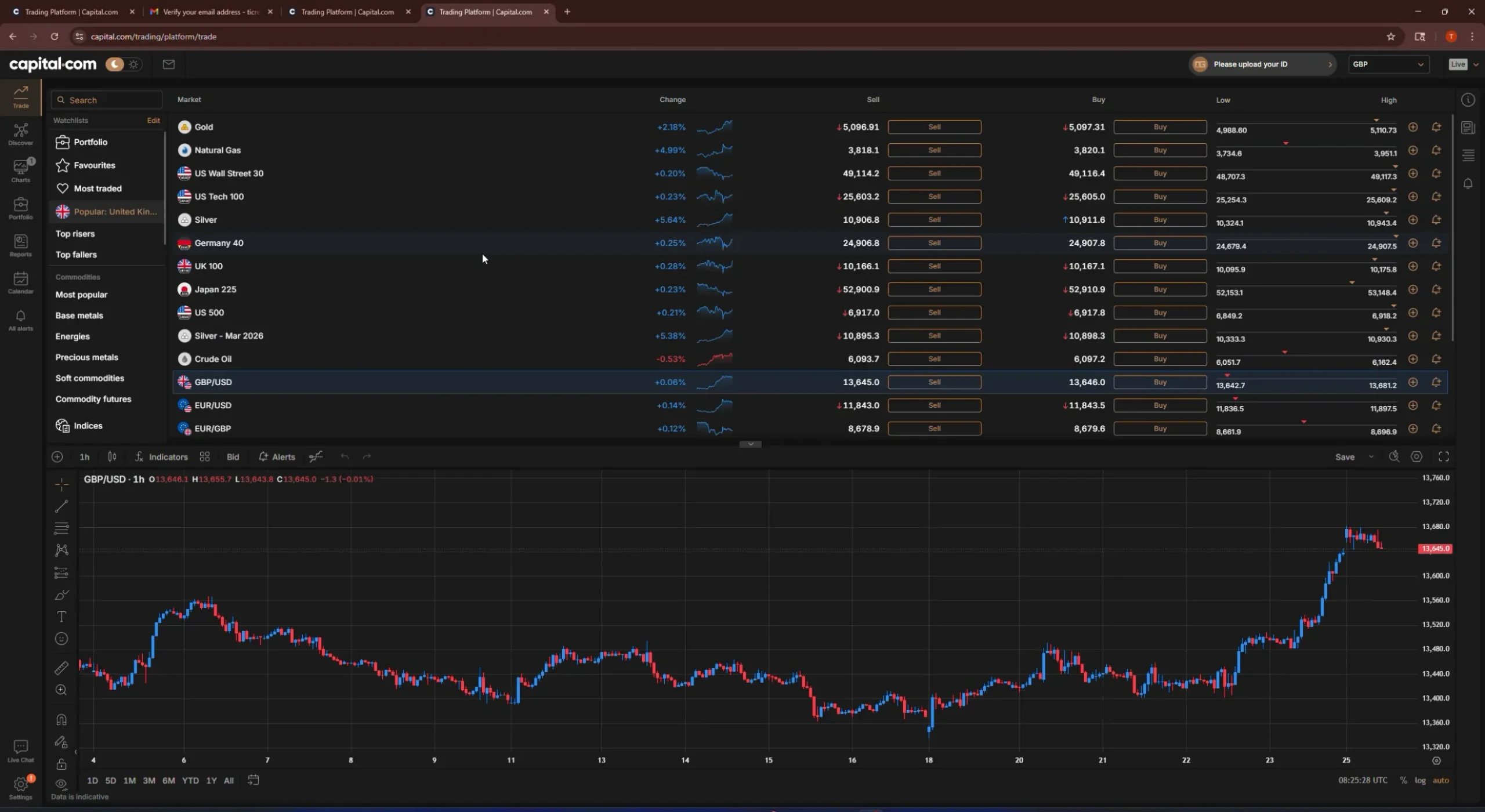1485x812 pixels.
Task: Open the Indicators menu
Action: click(161, 457)
